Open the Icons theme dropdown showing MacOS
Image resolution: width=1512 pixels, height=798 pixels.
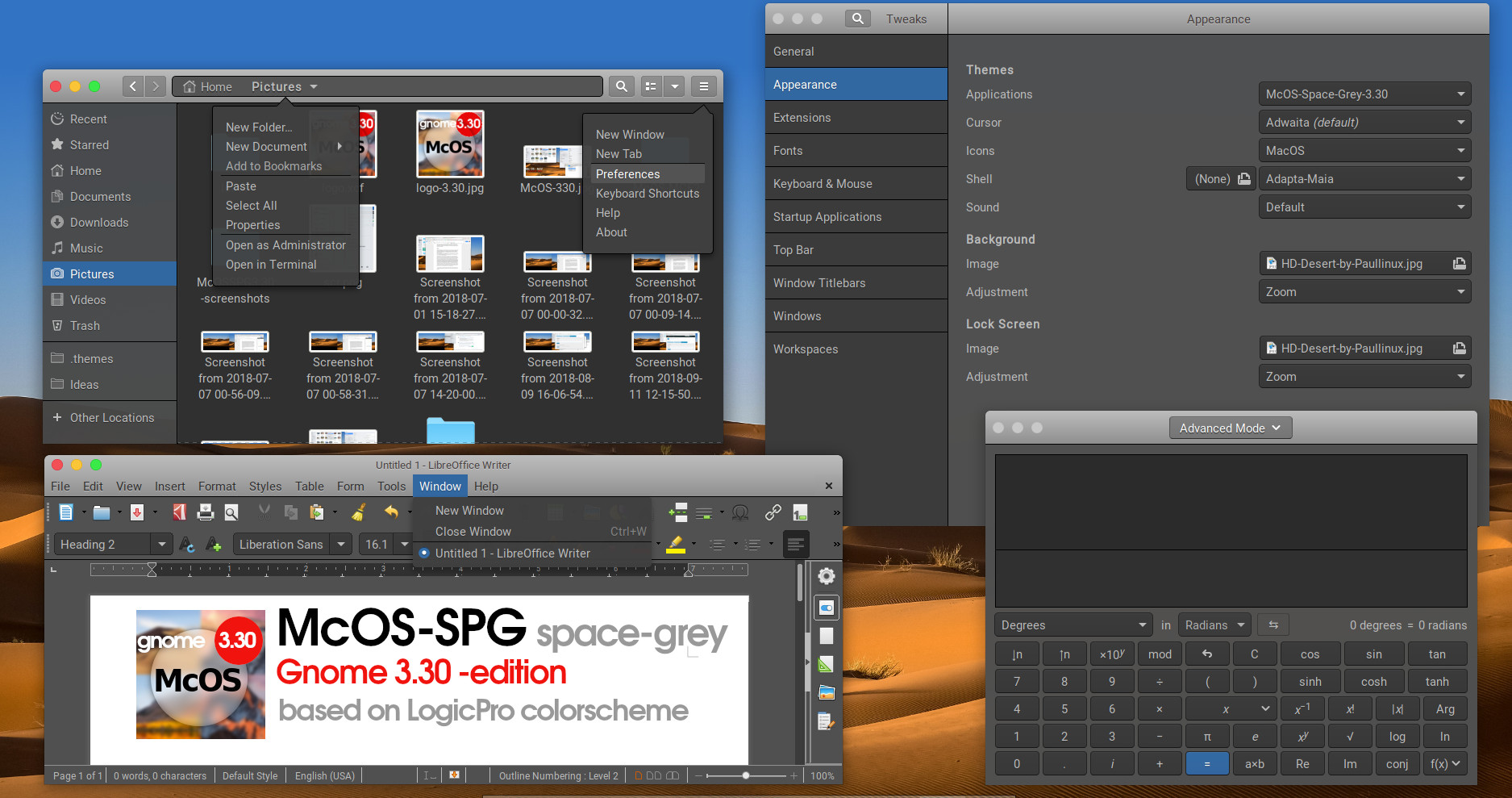tap(1364, 151)
